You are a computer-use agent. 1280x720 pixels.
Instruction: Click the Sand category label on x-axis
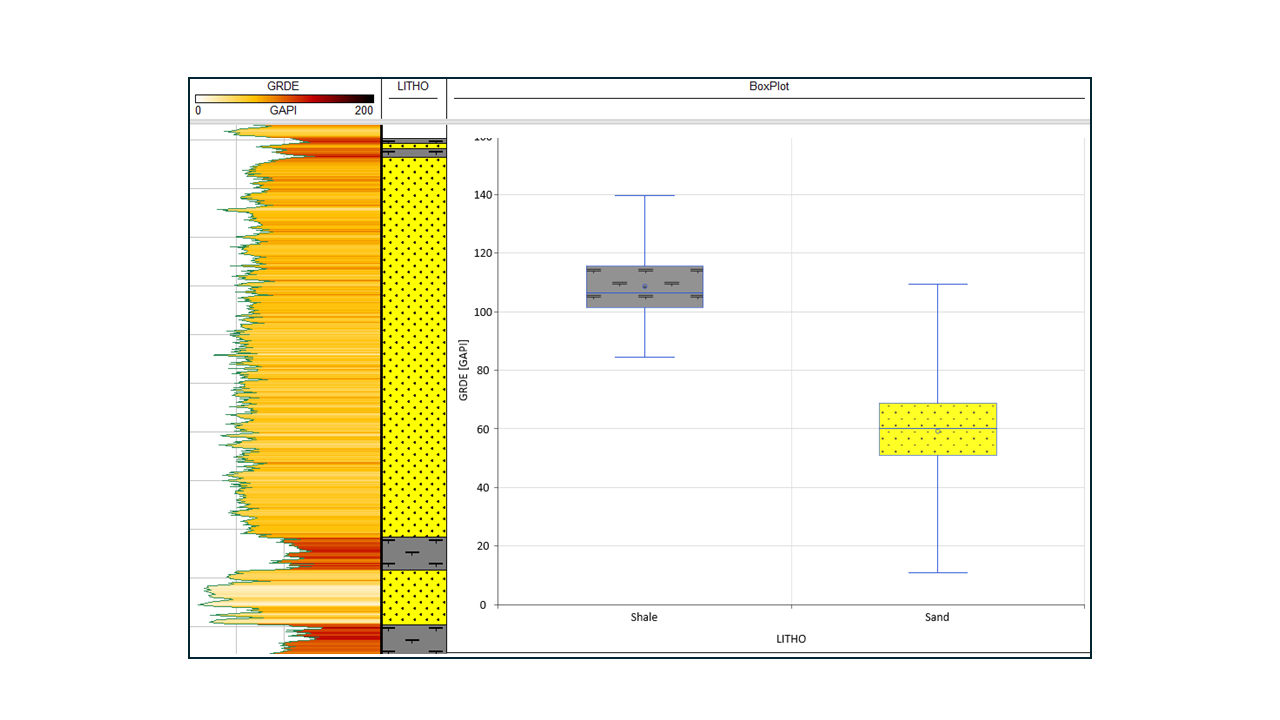click(937, 617)
